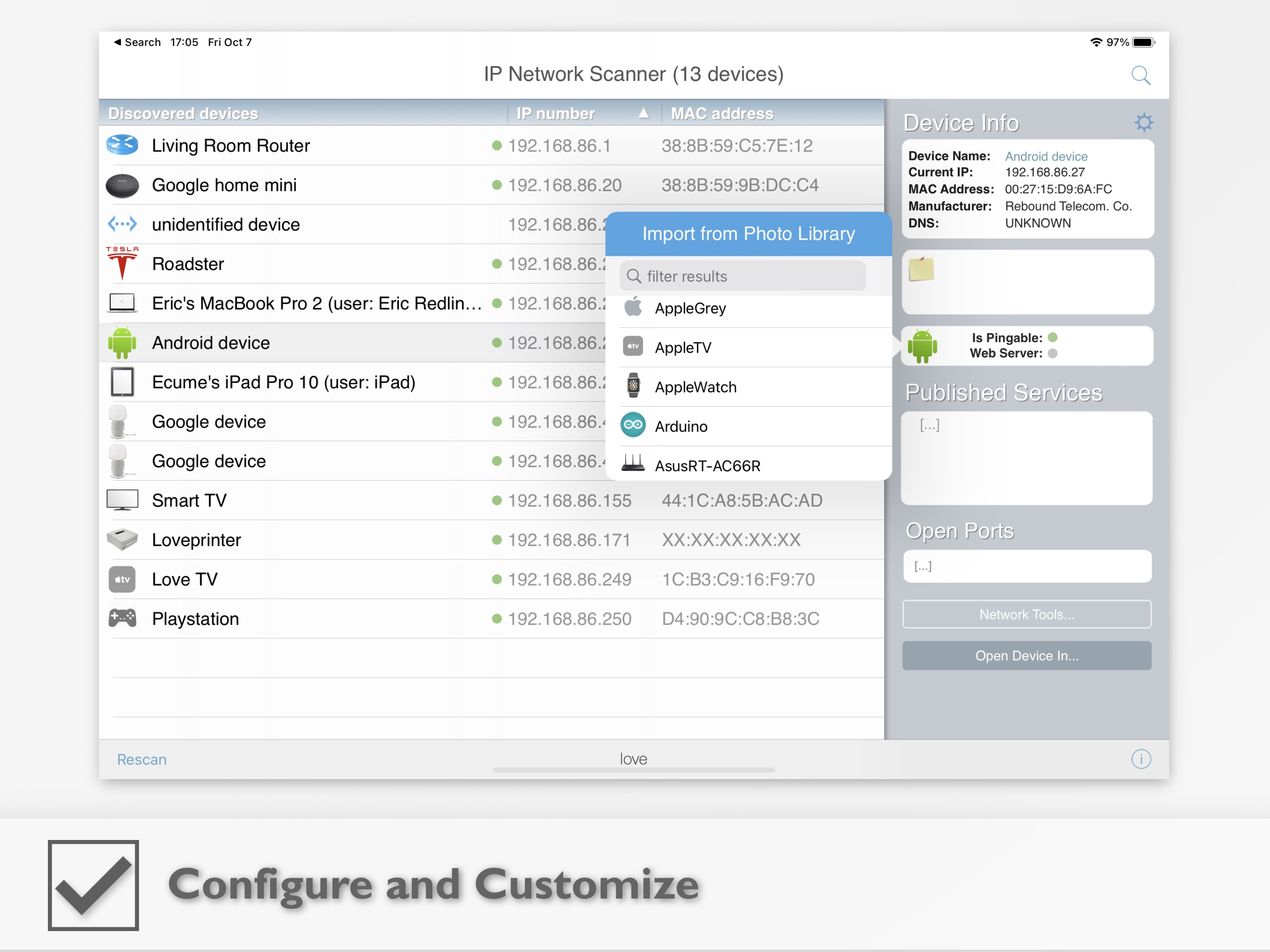Click the Rescan link

[x=142, y=759]
